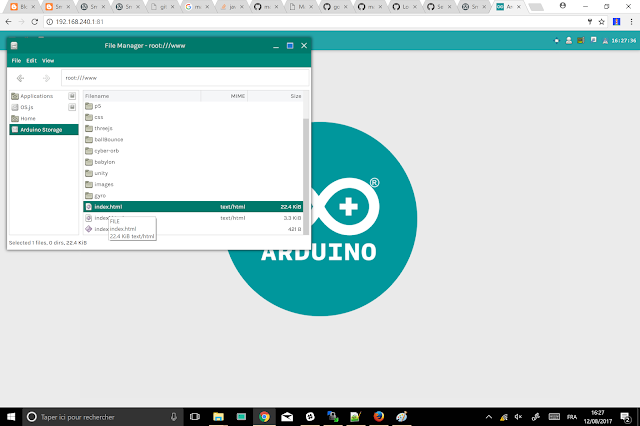
Task: Go back in File Manager navigation
Action: click(x=20, y=78)
